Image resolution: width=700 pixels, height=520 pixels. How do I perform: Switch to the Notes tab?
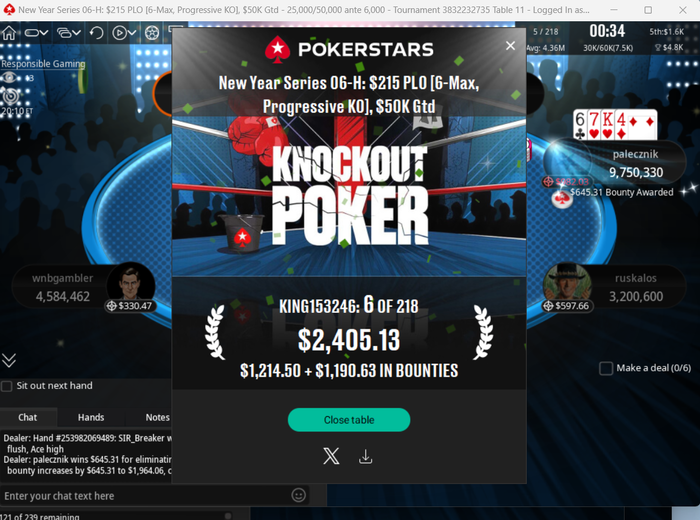(x=157, y=417)
